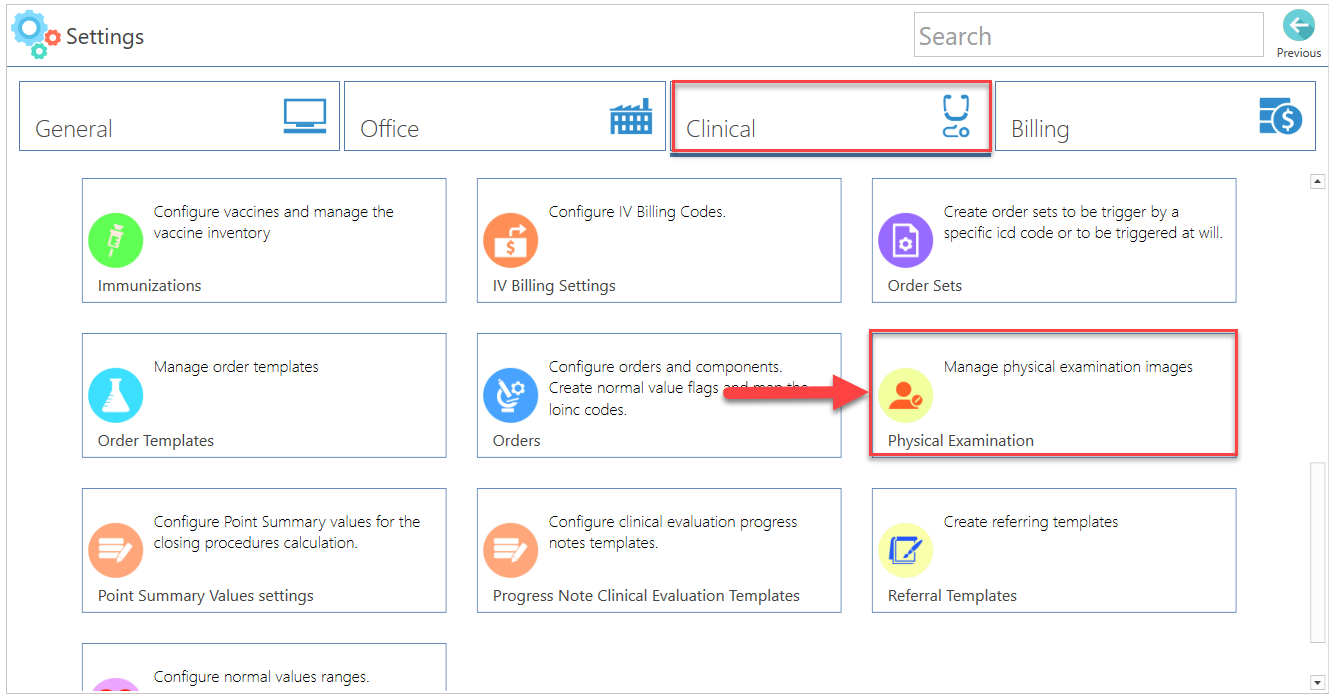Image resolution: width=1333 pixels, height=695 pixels.
Task: Select the Clinical tab
Action: click(830, 117)
